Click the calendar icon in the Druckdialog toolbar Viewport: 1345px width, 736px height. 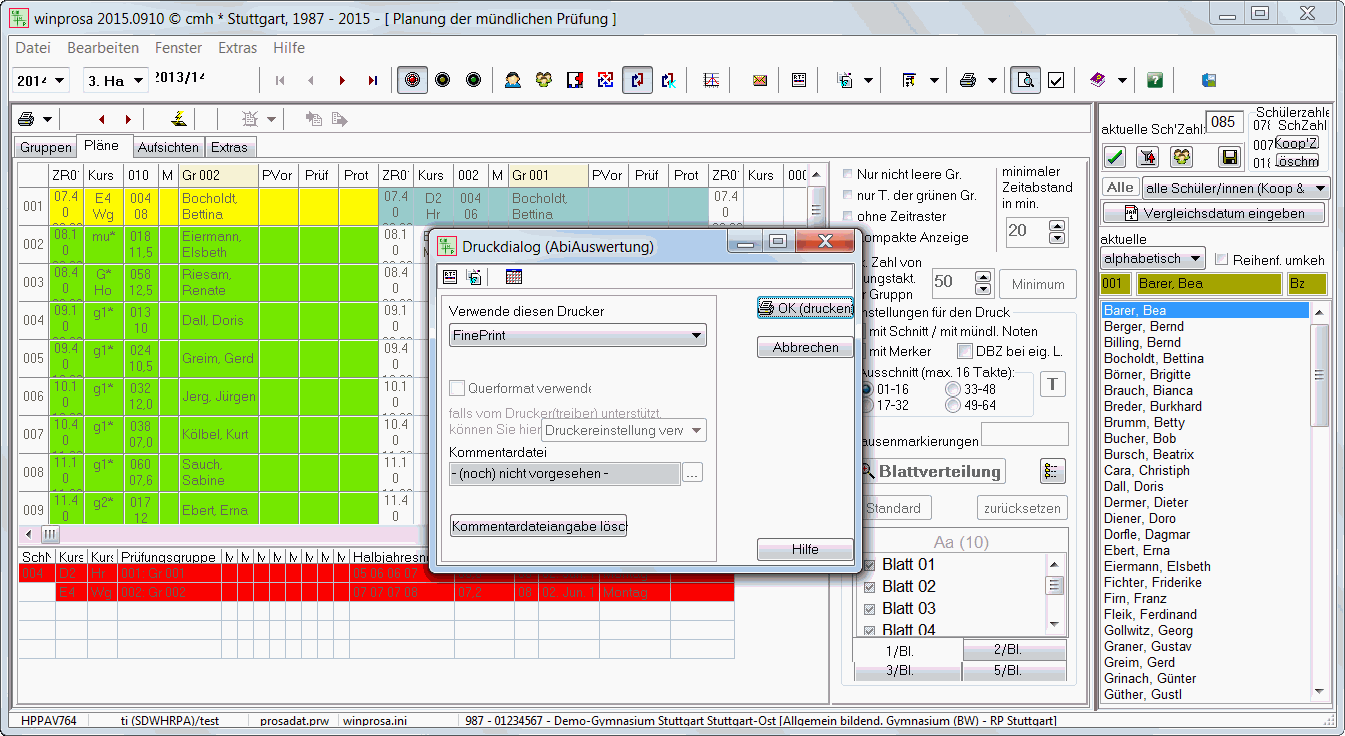click(x=514, y=277)
